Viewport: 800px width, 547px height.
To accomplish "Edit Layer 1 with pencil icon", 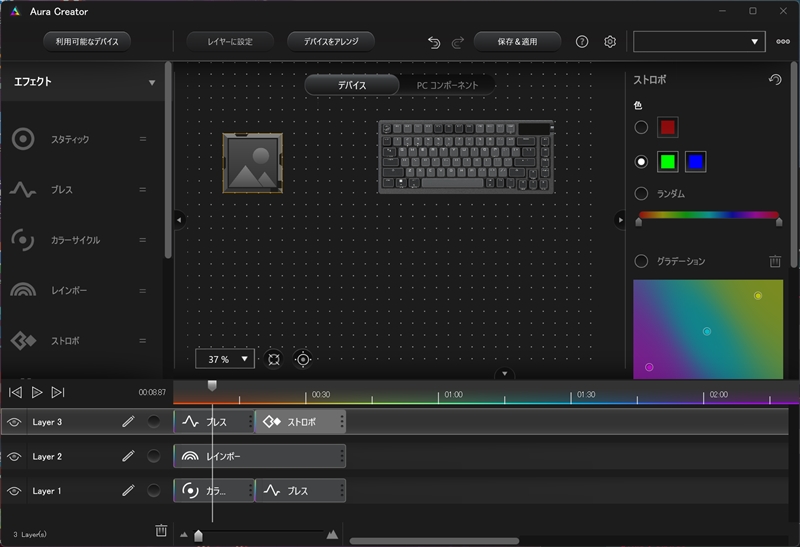I will coord(128,491).
